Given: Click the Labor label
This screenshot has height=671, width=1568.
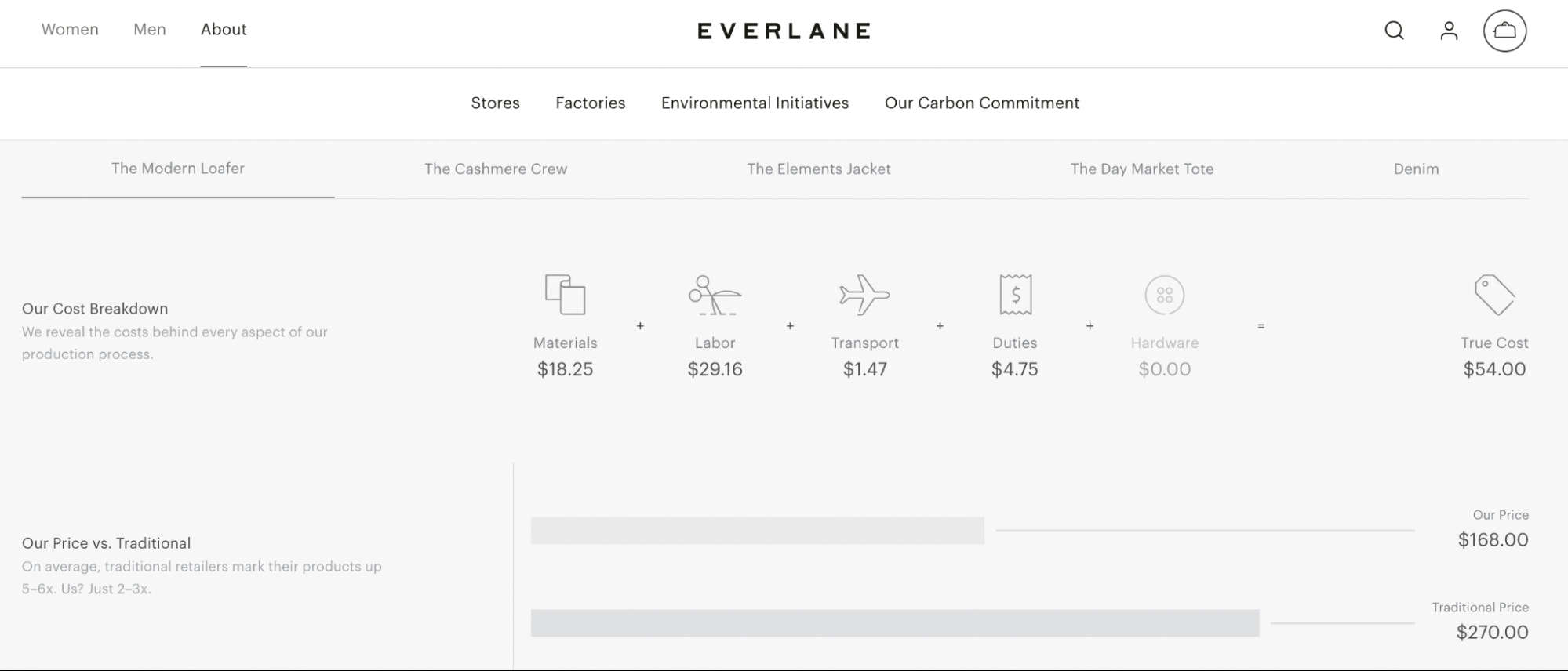Looking at the screenshot, I should [715, 343].
